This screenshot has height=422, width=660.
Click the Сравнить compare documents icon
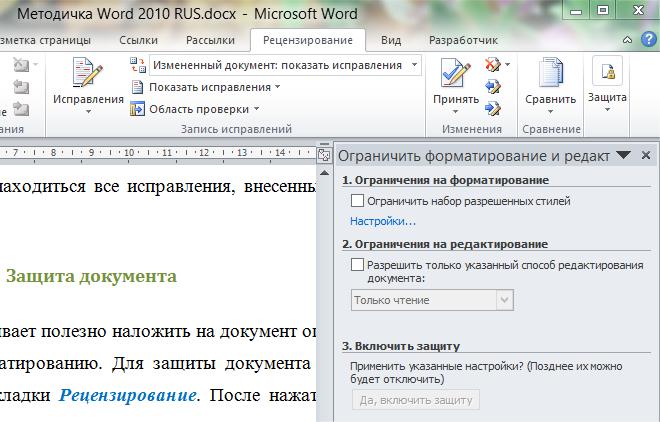551,72
